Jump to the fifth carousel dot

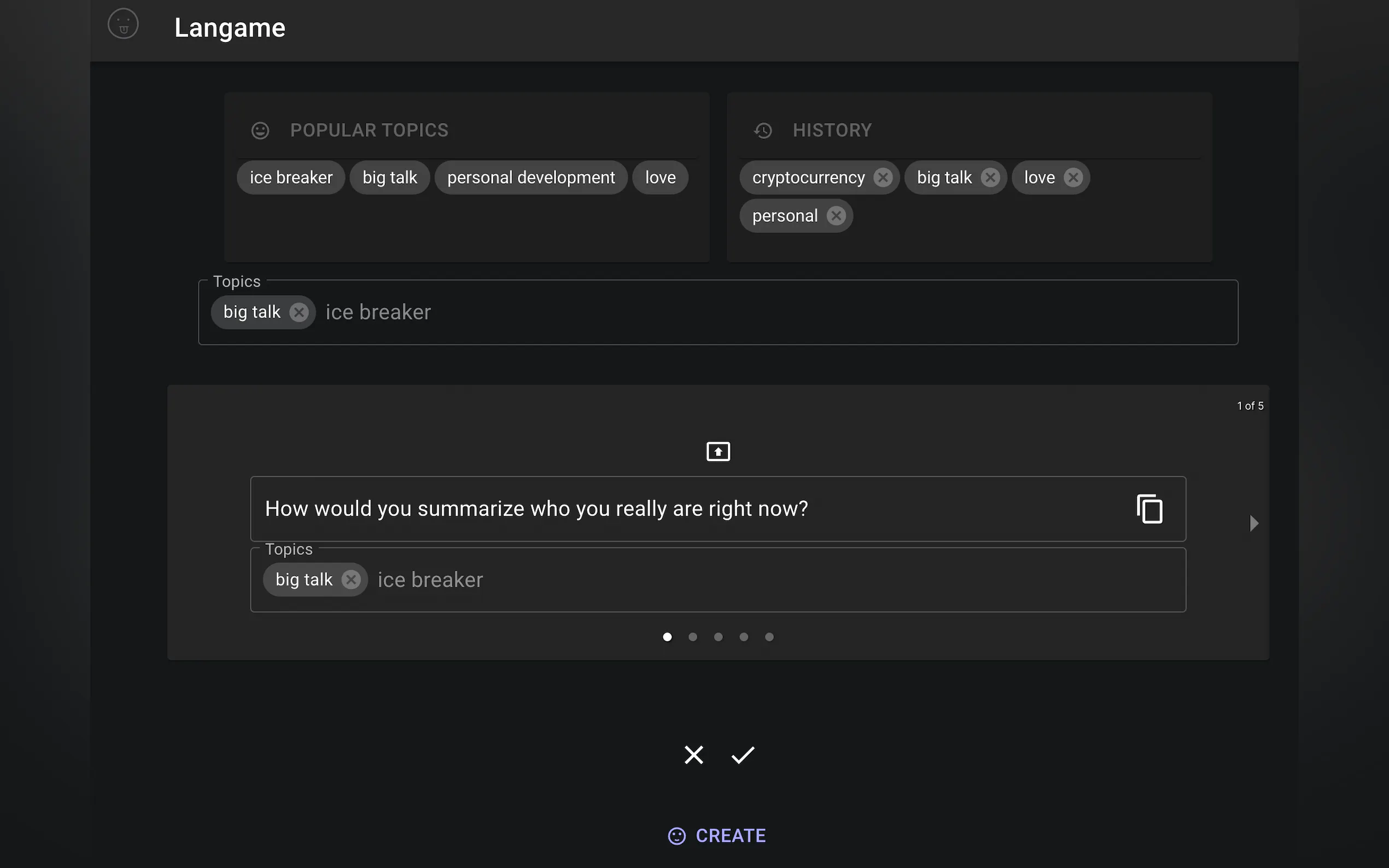pos(769,637)
